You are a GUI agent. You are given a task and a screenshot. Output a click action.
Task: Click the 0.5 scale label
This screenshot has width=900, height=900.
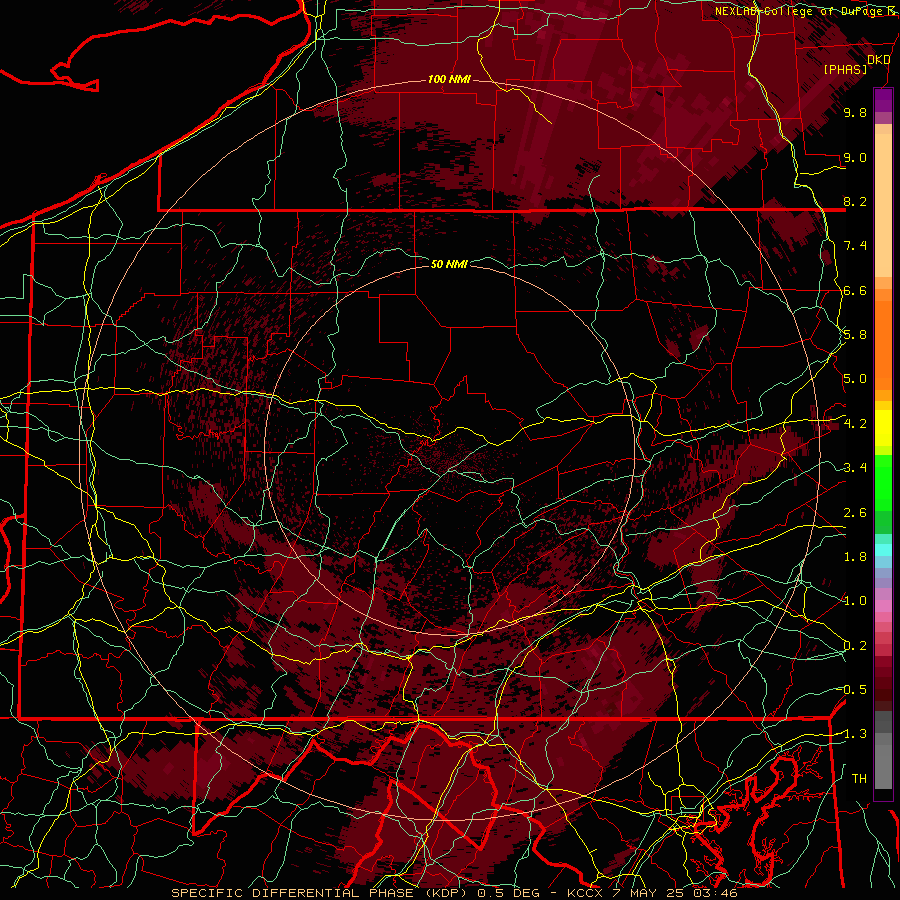coord(855,690)
